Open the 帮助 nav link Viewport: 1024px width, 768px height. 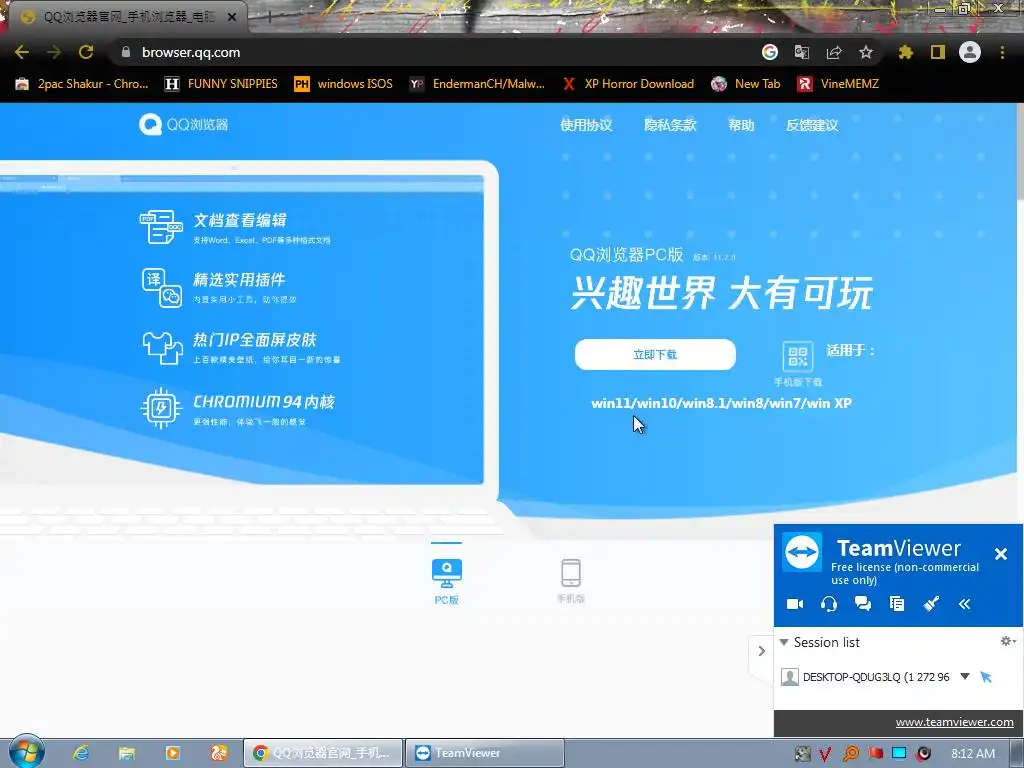741,125
